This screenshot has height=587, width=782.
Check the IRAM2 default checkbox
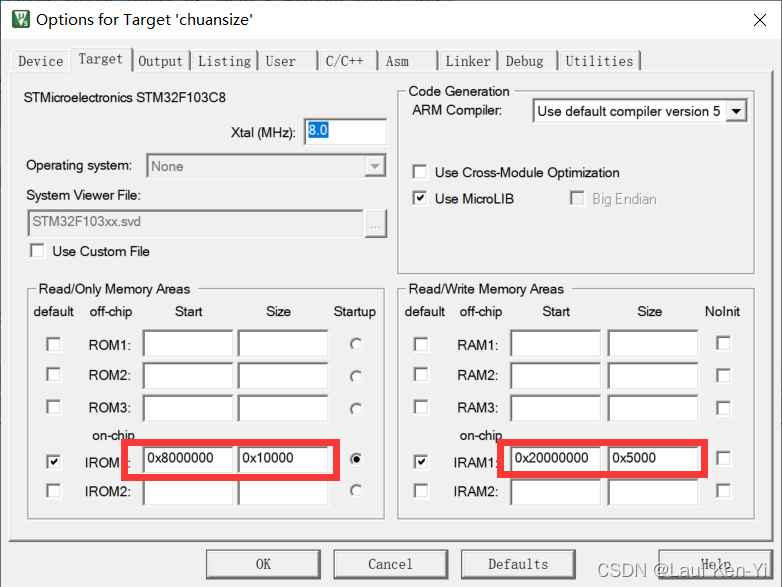pyautogui.click(x=421, y=491)
